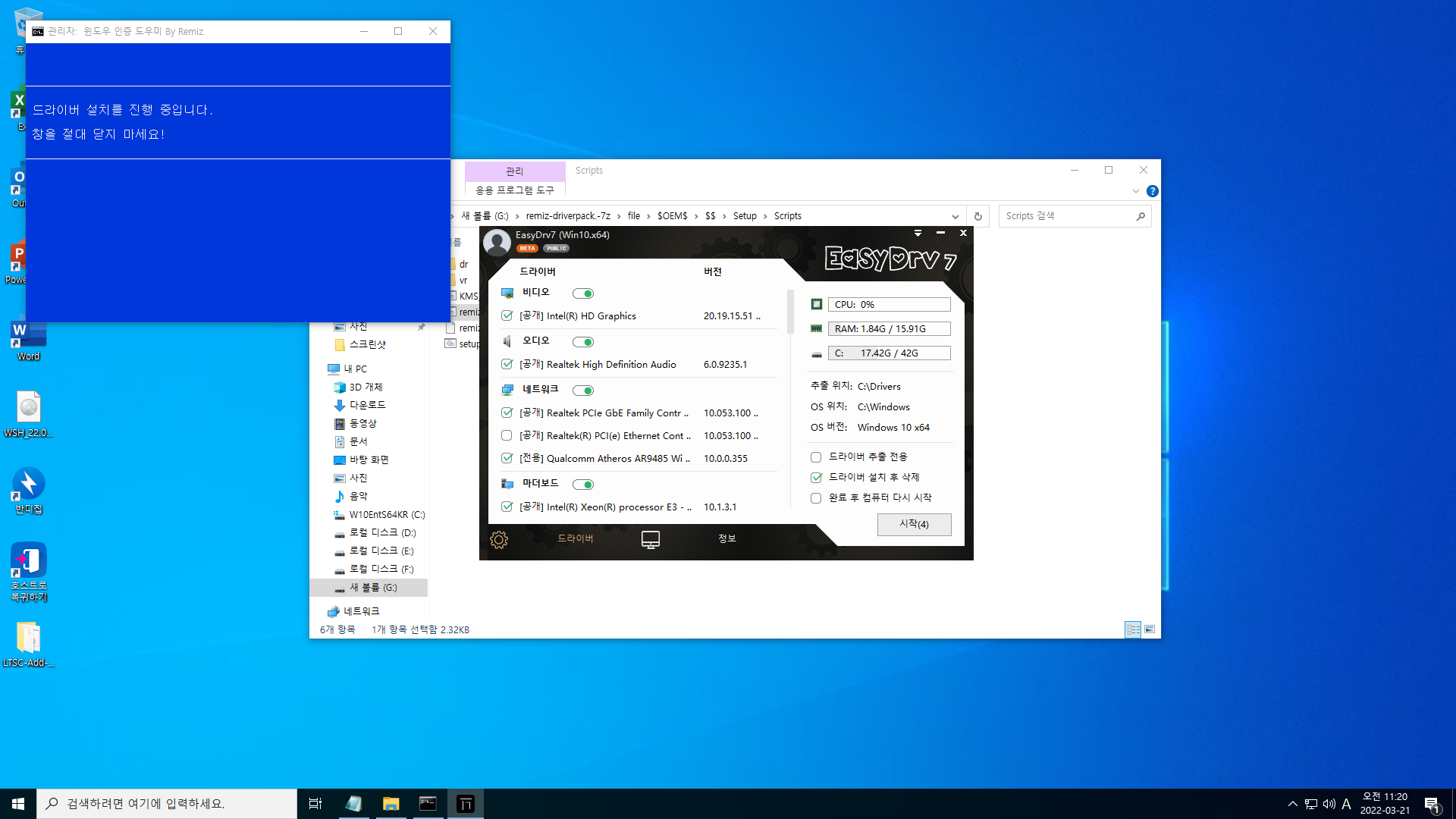Open Task View on the taskbar
1456x819 pixels.
coord(315,804)
